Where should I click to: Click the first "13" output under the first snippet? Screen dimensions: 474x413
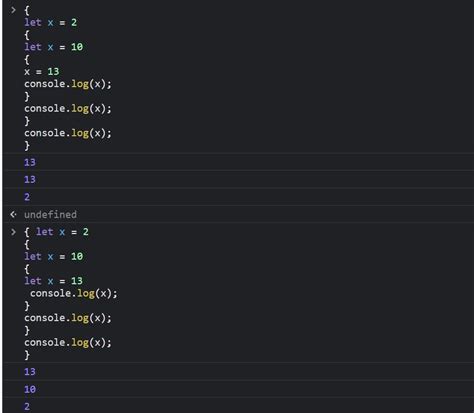click(x=30, y=162)
